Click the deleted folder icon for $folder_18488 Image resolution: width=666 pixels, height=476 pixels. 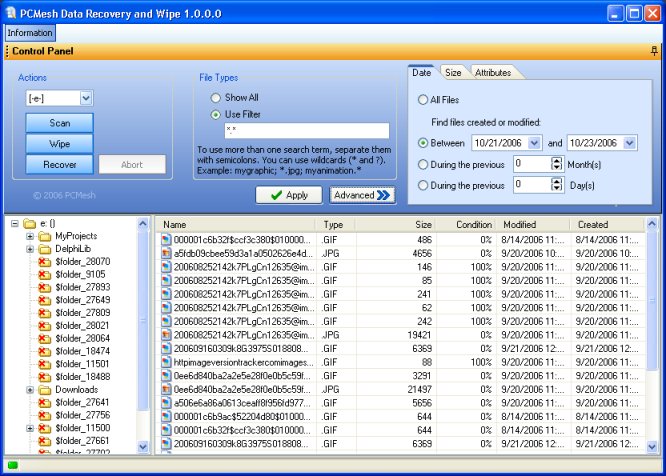tap(44, 377)
